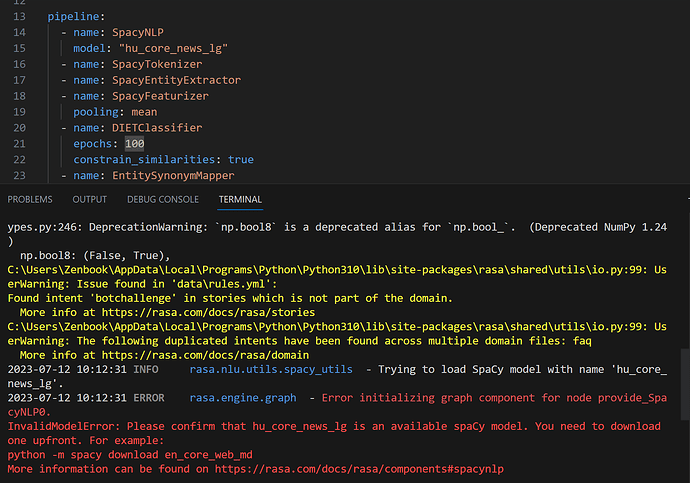
Task: Switch to the OUTPUT tab
Action: click(90, 200)
